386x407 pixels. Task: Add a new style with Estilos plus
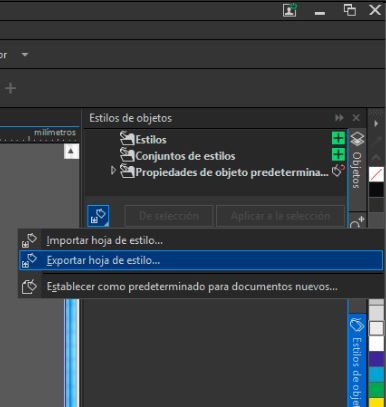pos(338,138)
